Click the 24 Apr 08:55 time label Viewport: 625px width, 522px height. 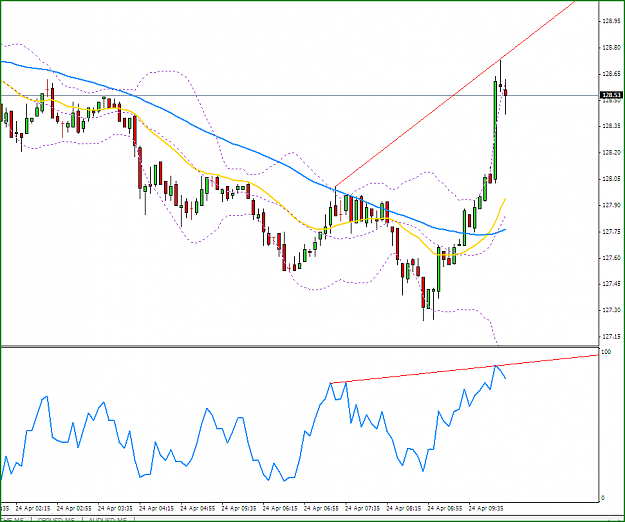tap(445, 508)
